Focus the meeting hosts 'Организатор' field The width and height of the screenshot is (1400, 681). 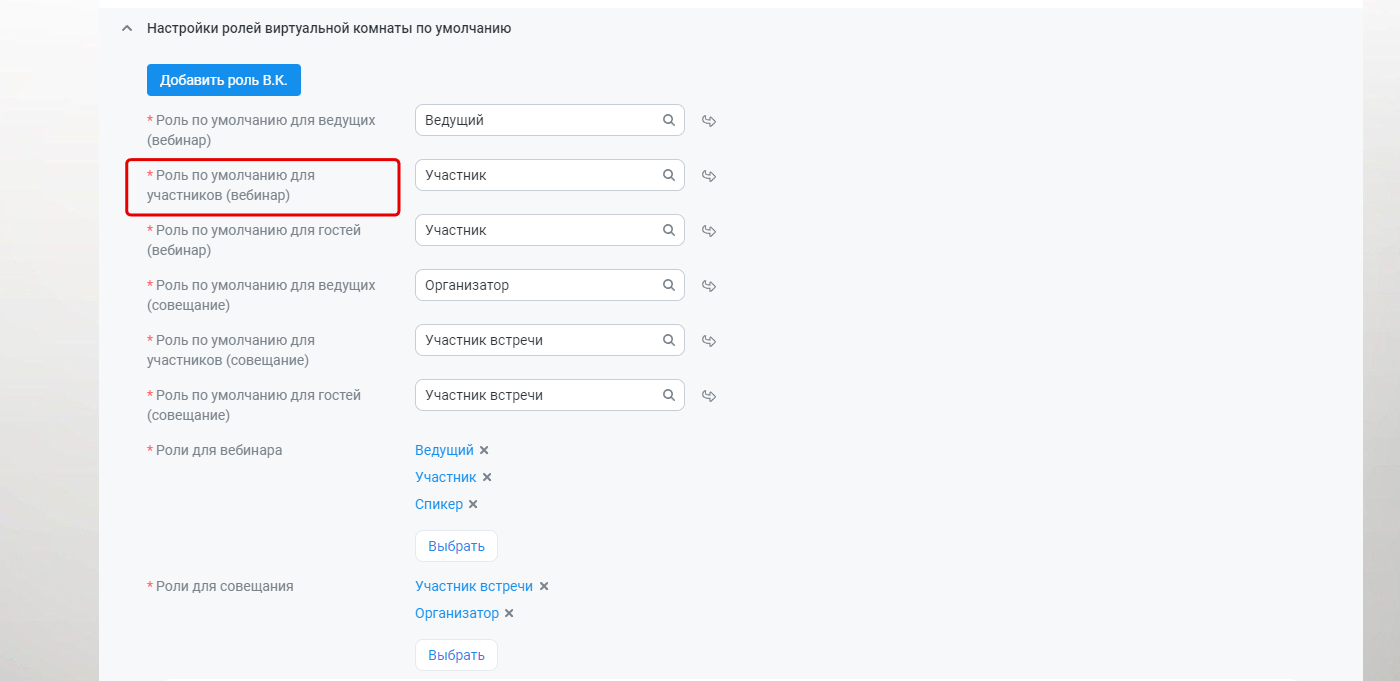point(550,285)
